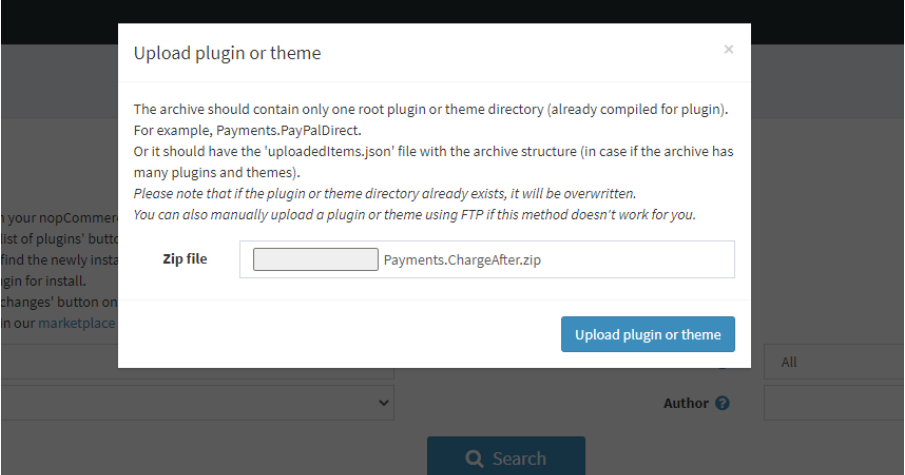Click the magnifier icon on Search

click(x=474, y=459)
